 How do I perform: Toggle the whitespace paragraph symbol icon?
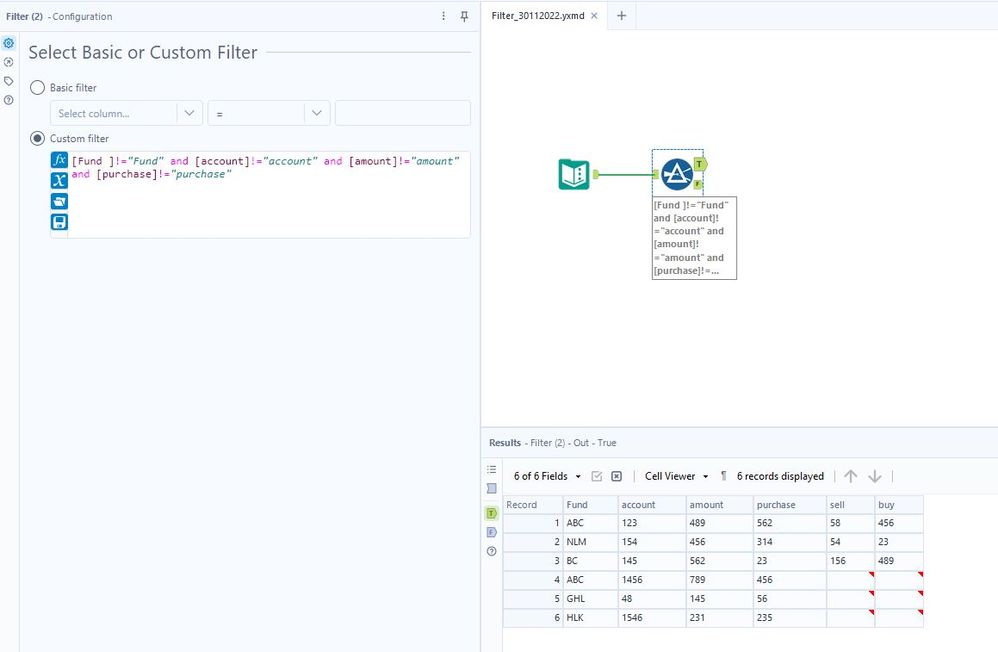(723, 476)
